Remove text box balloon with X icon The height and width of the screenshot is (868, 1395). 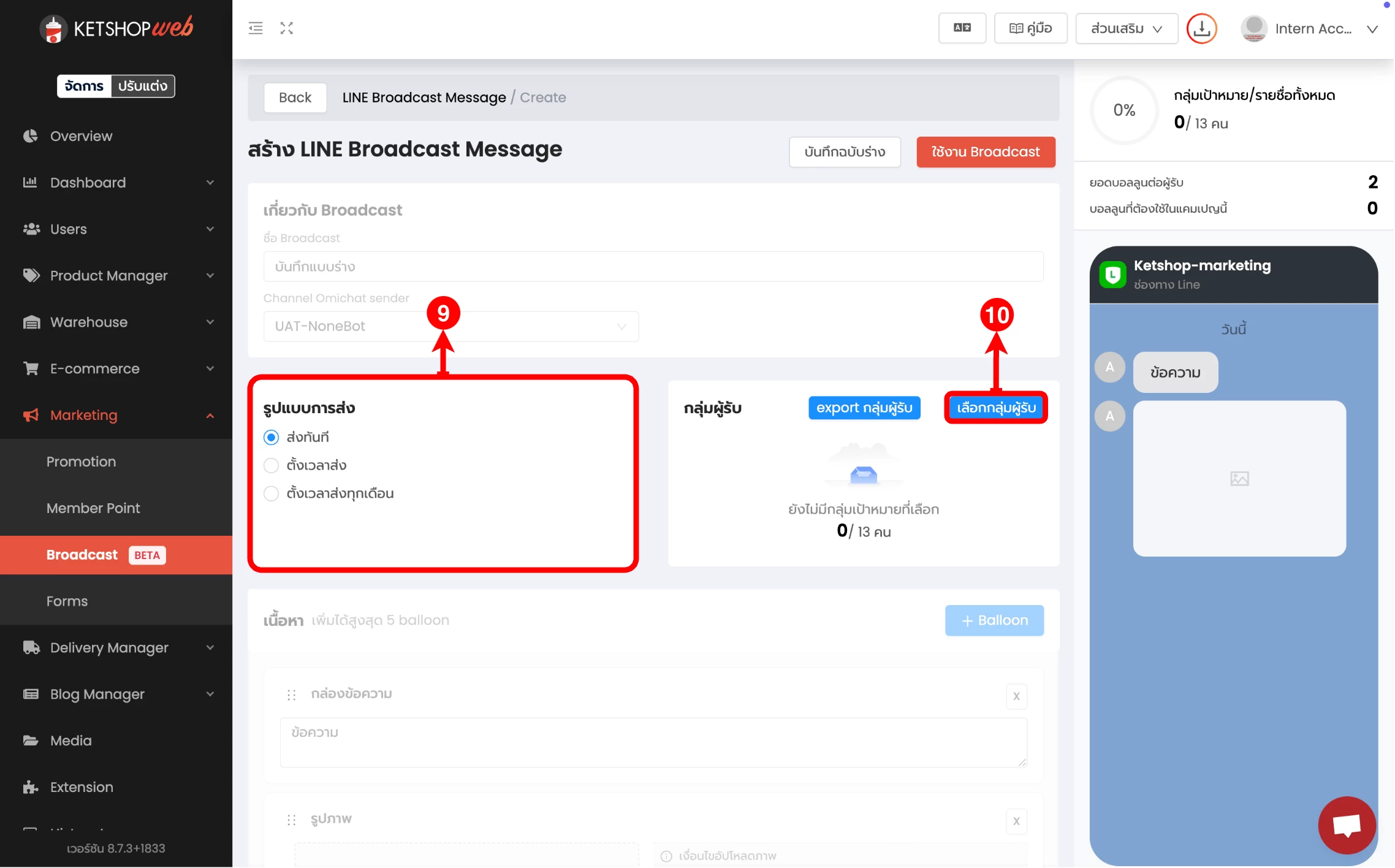1016,696
